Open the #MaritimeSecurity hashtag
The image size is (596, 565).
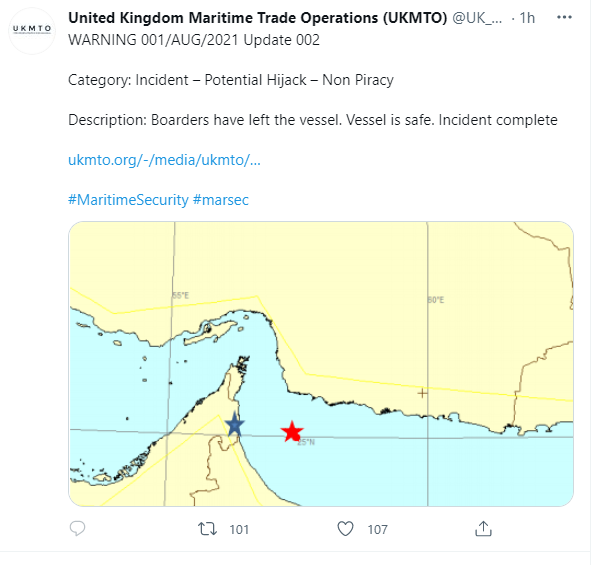[128, 200]
